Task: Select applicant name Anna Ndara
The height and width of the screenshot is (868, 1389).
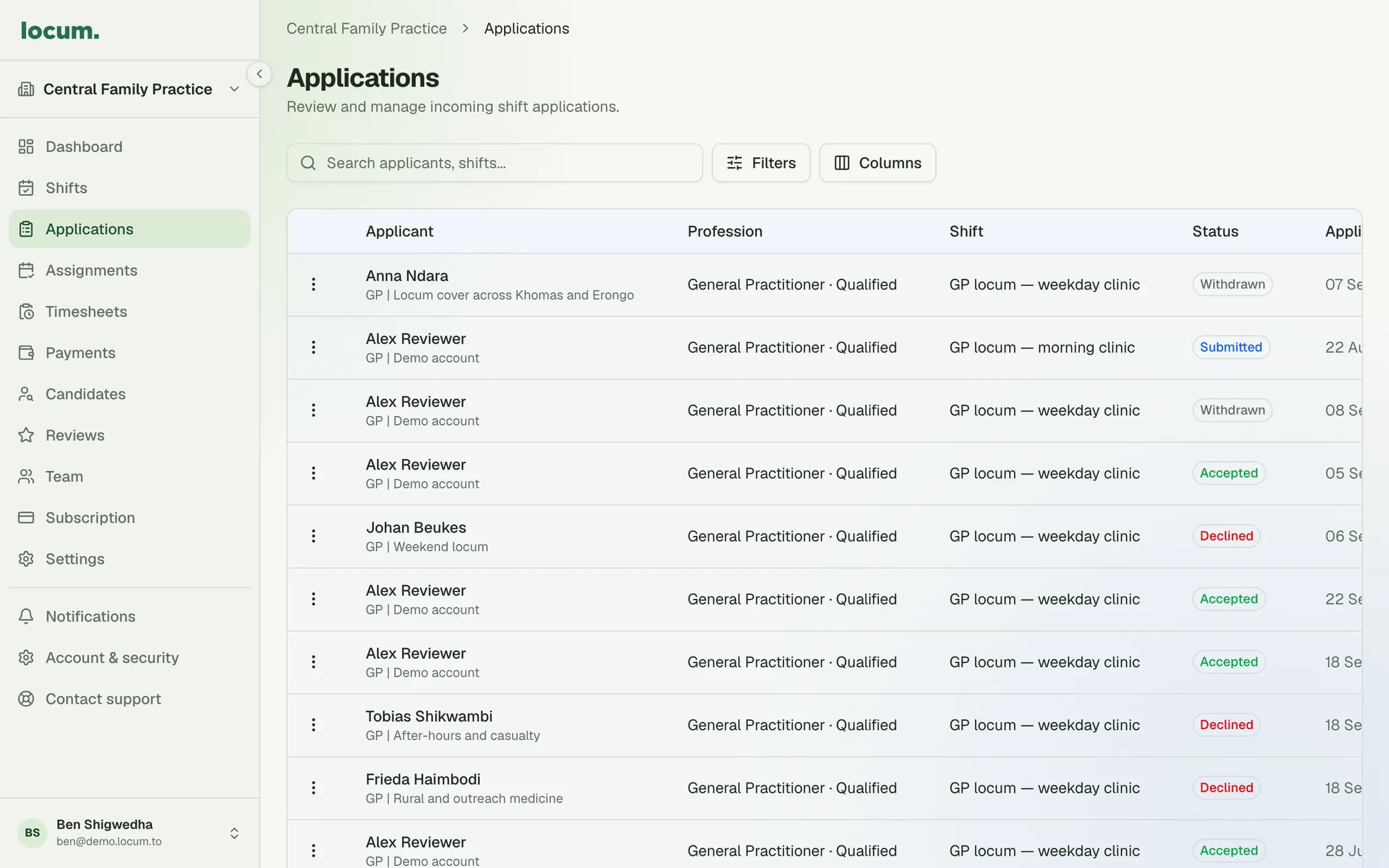Action: 407,275
